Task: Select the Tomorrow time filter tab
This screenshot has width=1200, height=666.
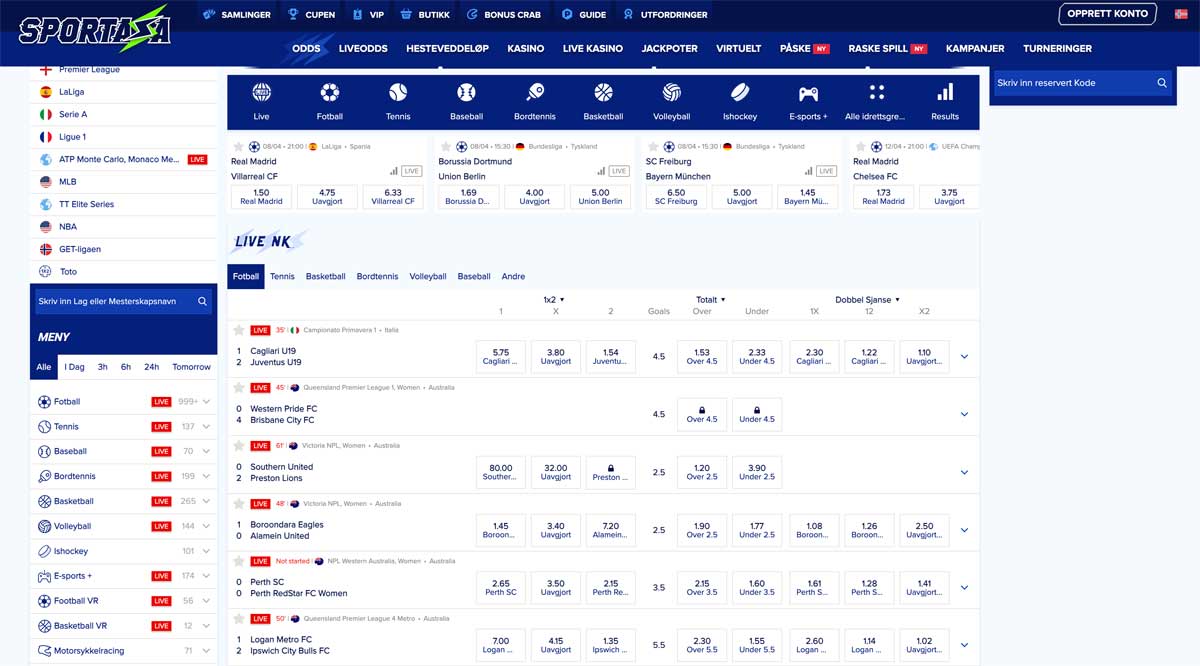Action: click(x=191, y=367)
